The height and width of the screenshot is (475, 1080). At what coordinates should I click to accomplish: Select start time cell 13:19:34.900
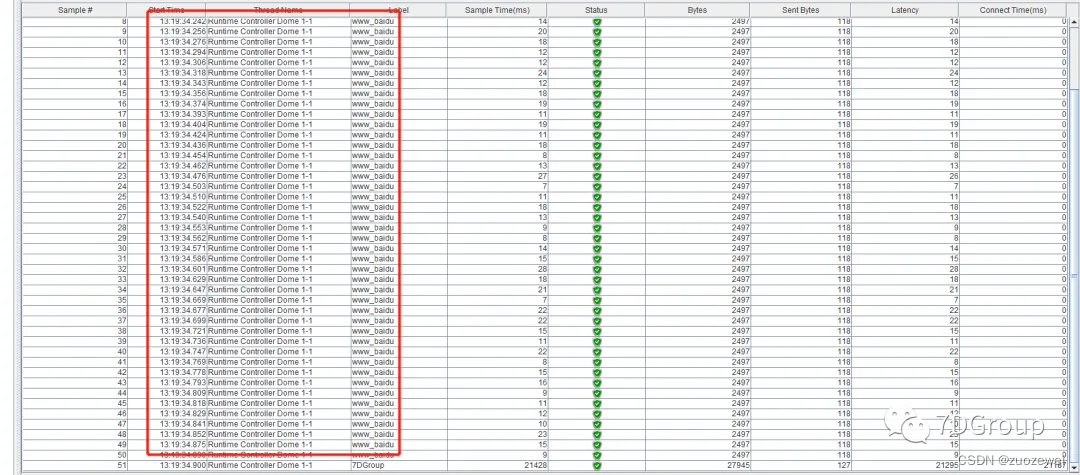coord(183,465)
